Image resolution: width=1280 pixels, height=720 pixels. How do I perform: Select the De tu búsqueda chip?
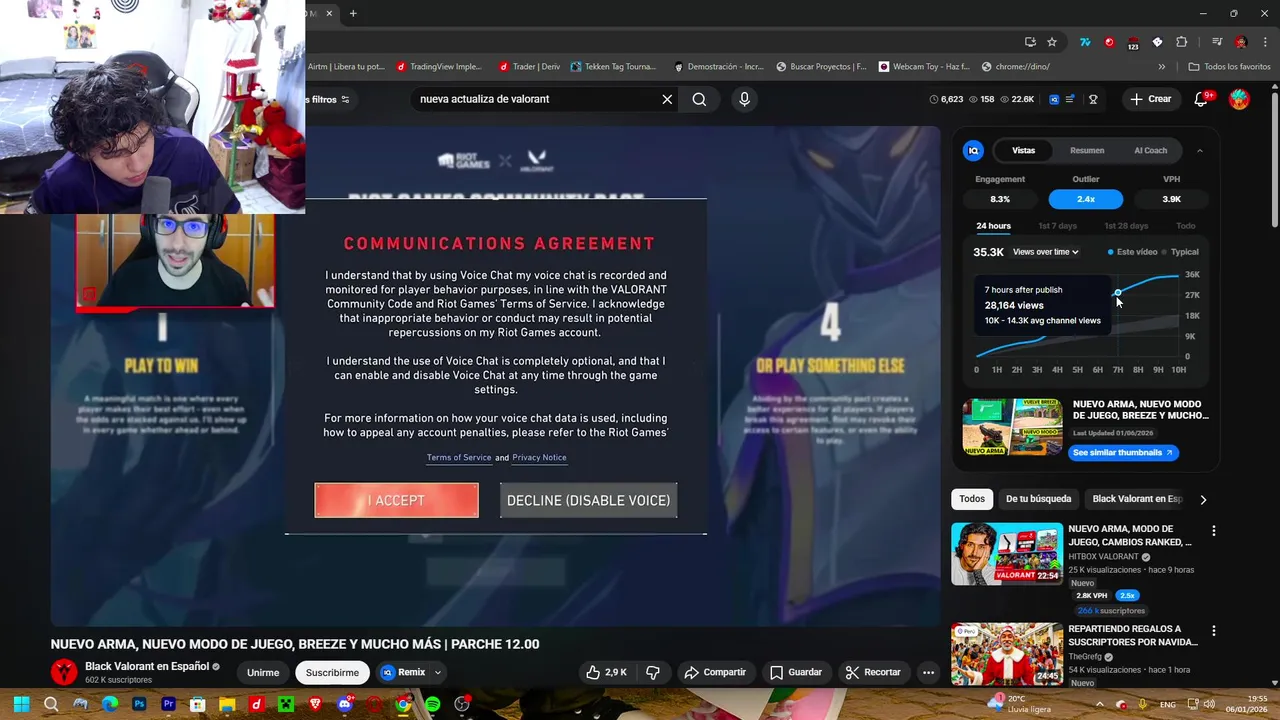[1038, 499]
